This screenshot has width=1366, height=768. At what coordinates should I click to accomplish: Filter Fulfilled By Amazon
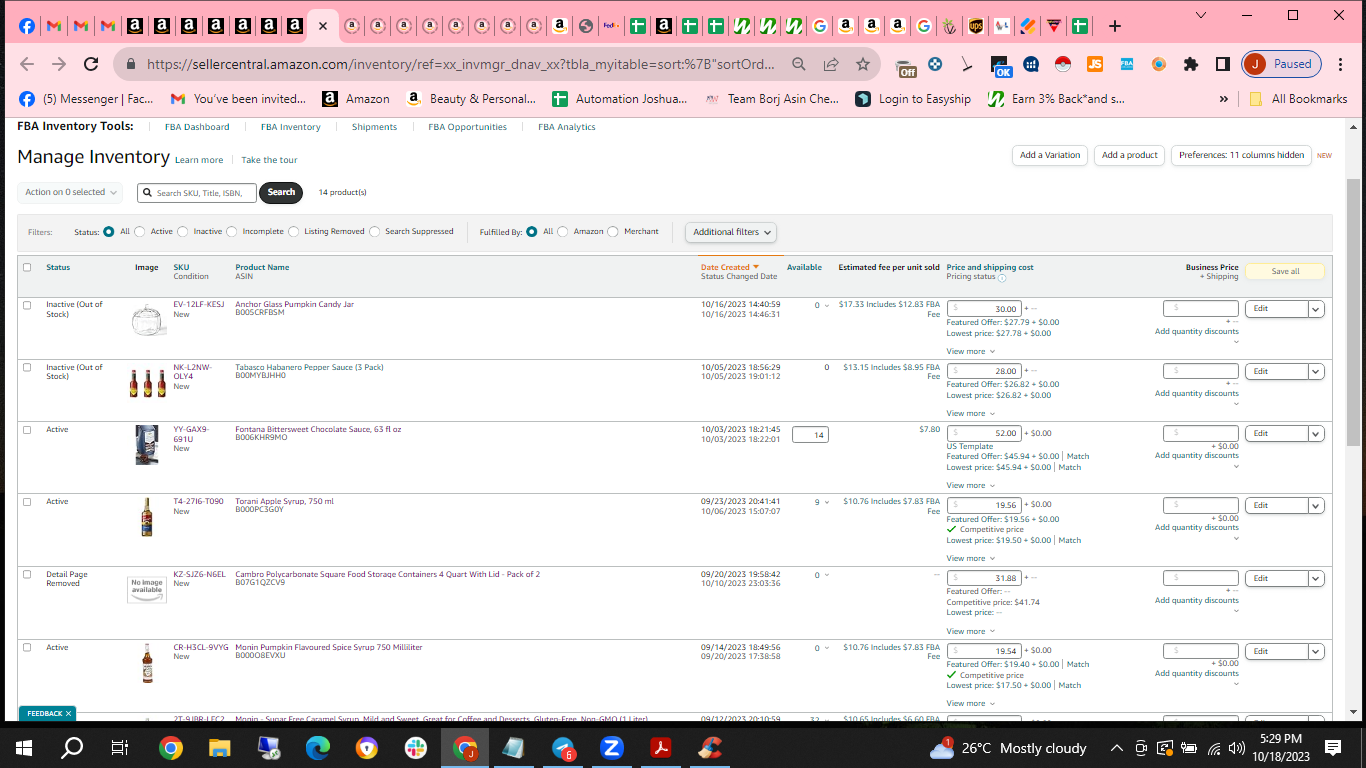(563, 232)
